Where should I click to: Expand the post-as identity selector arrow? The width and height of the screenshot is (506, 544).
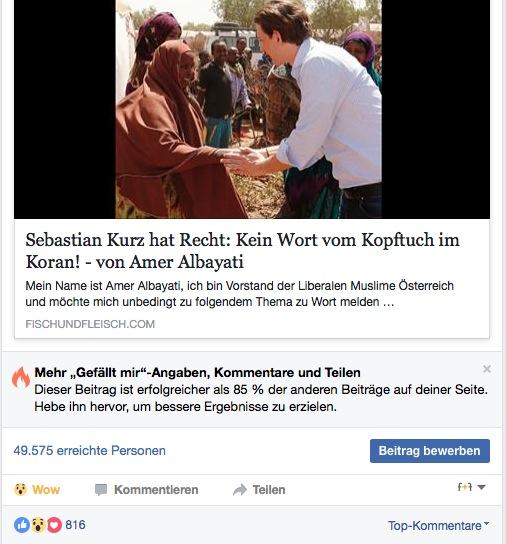(x=481, y=487)
